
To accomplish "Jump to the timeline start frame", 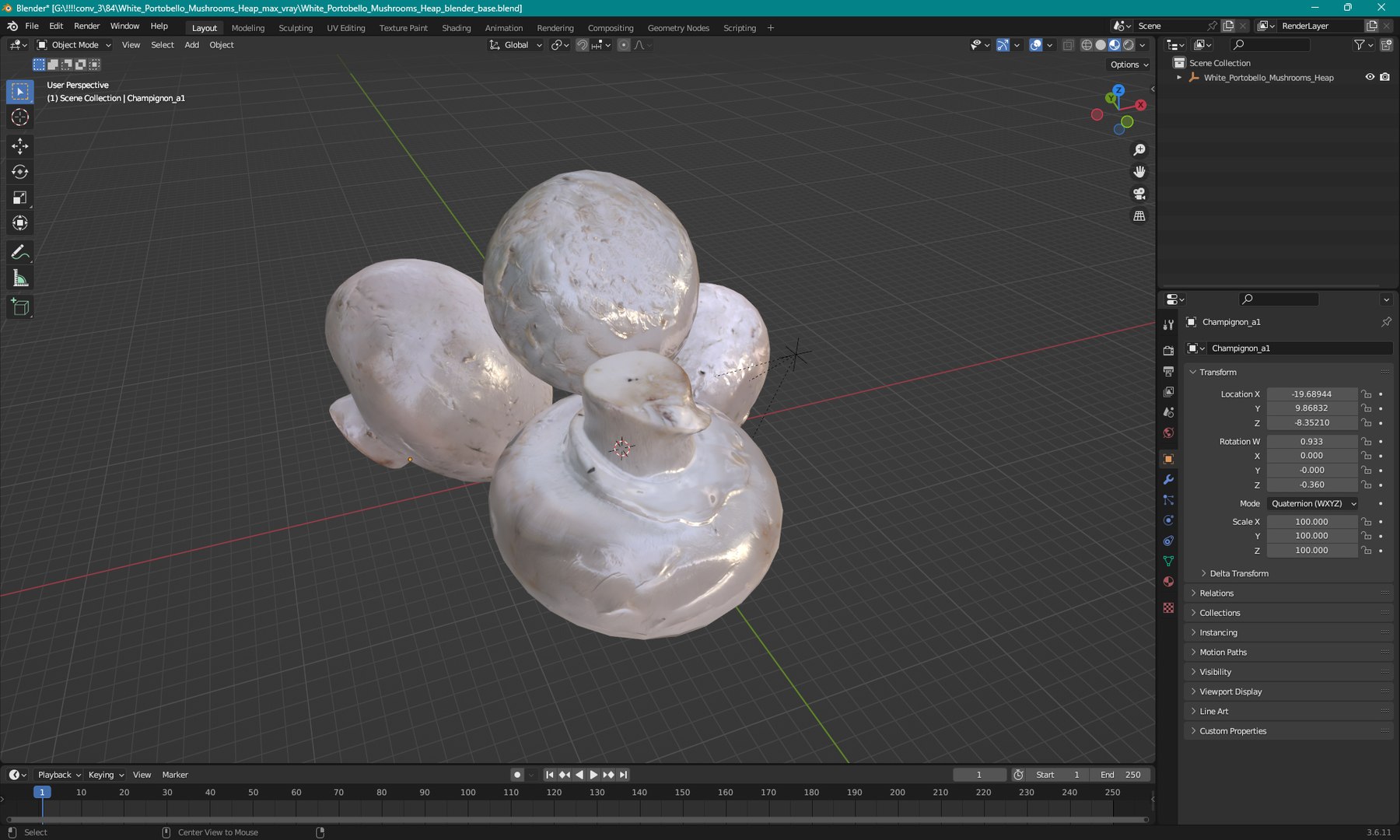I will (x=550, y=775).
